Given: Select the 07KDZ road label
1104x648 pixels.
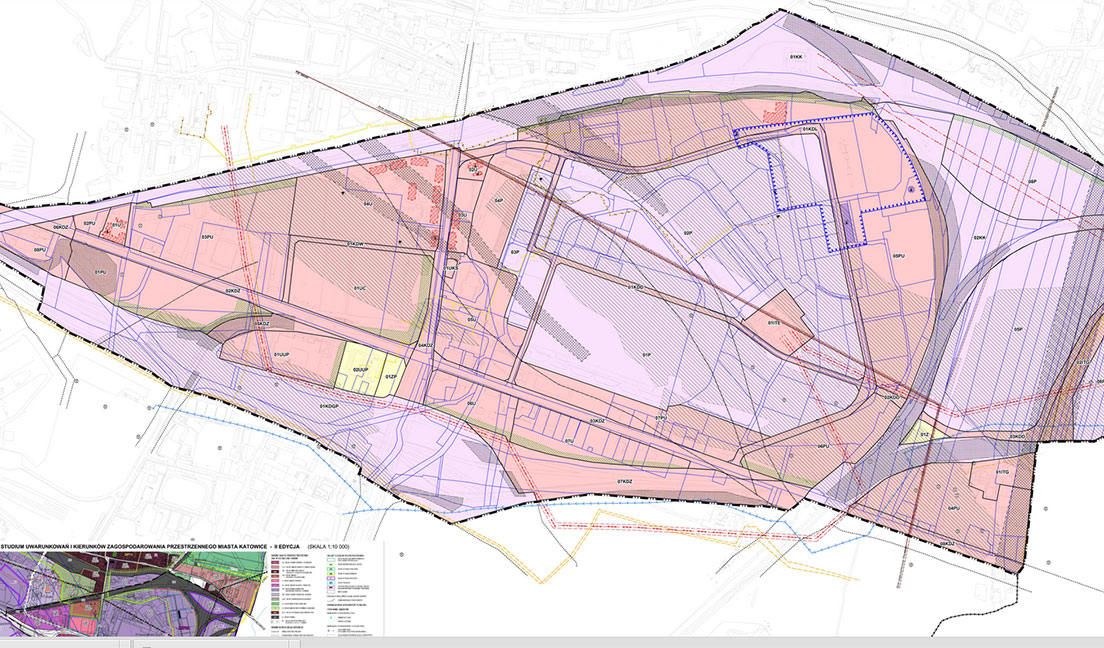Looking at the screenshot, I should point(626,481).
